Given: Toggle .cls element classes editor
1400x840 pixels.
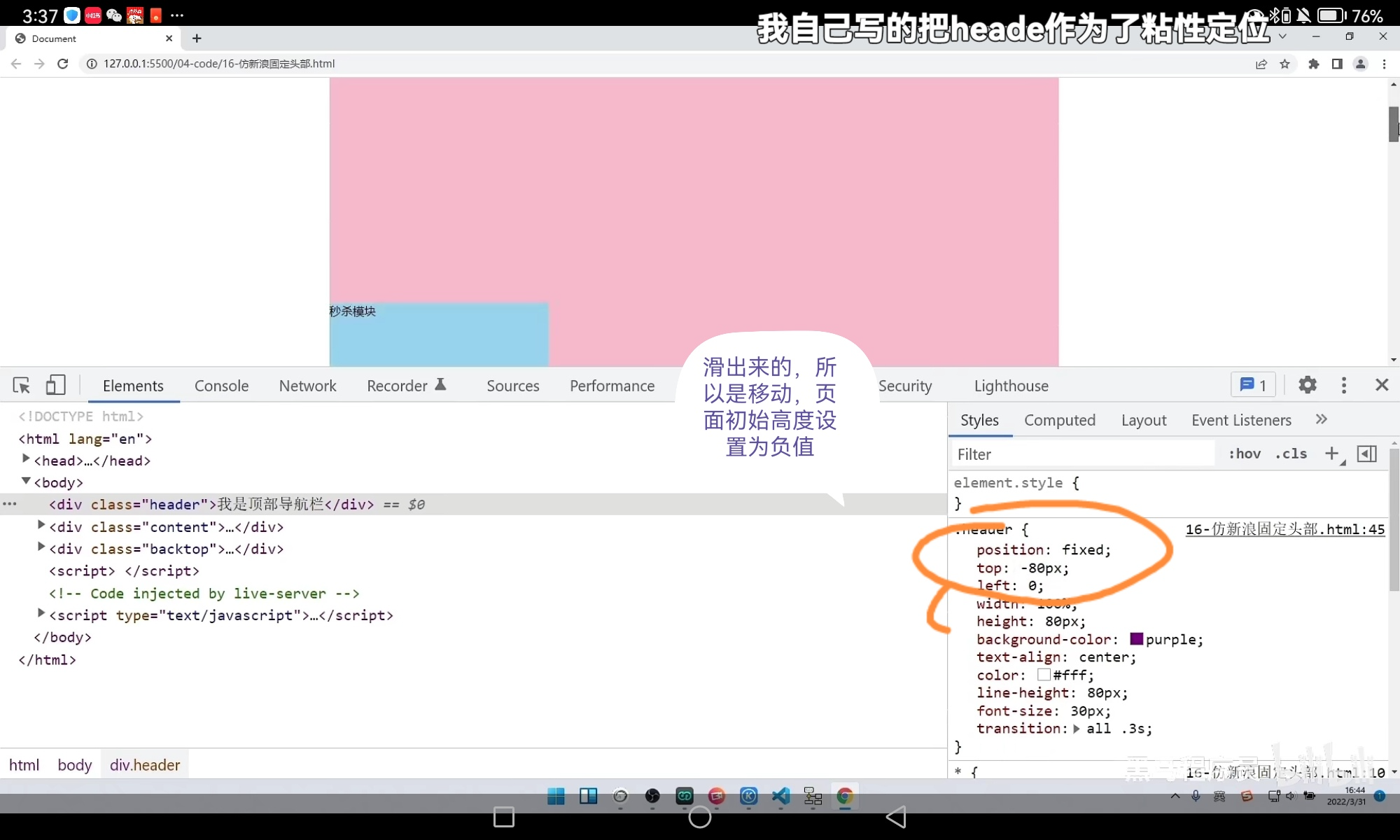Looking at the screenshot, I should pos(1291,454).
